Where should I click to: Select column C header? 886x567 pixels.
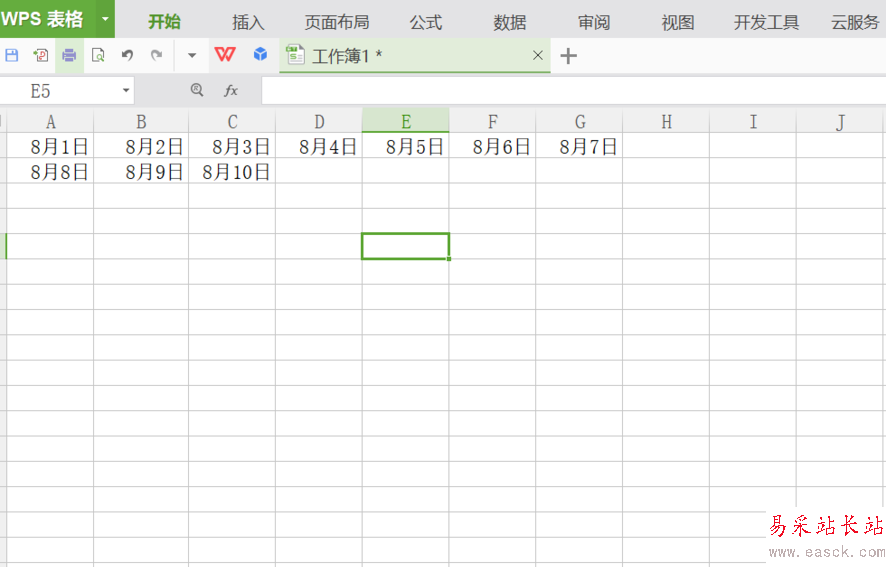coord(232,122)
